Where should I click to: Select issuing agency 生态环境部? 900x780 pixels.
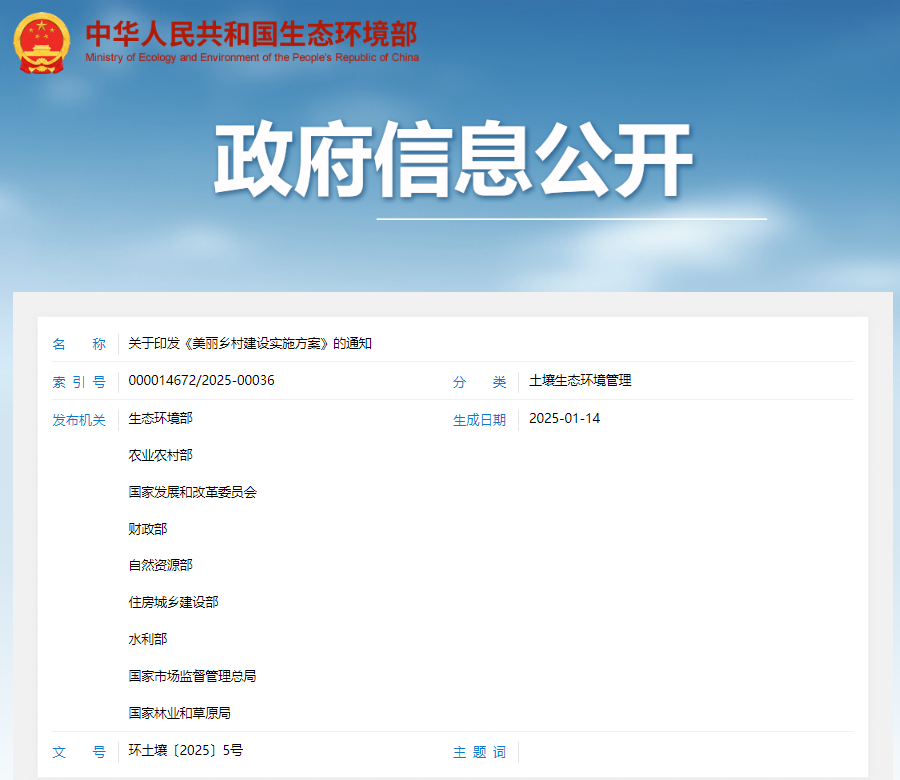click(x=161, y=418)
